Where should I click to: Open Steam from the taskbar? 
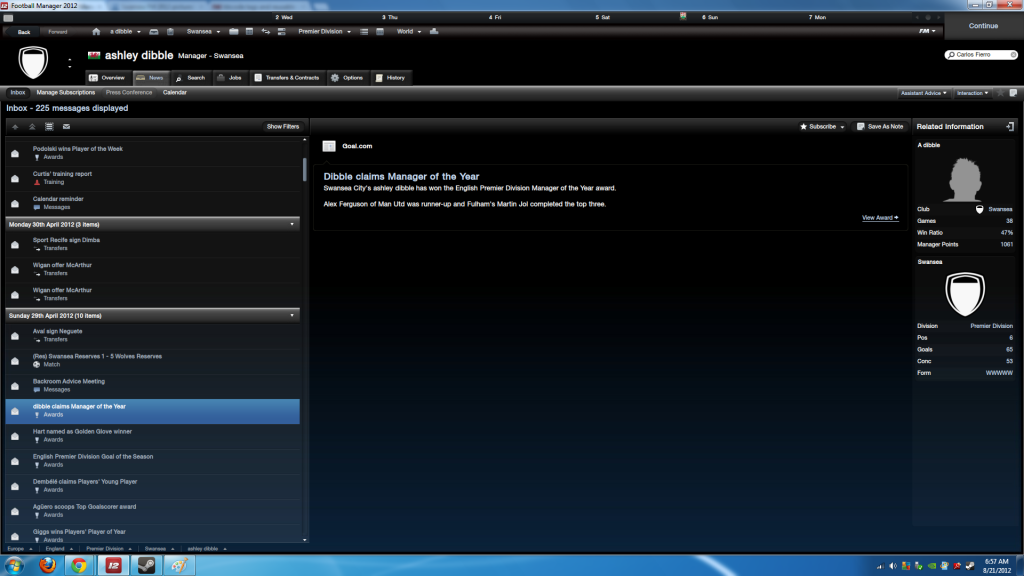[x=146, y=565]
